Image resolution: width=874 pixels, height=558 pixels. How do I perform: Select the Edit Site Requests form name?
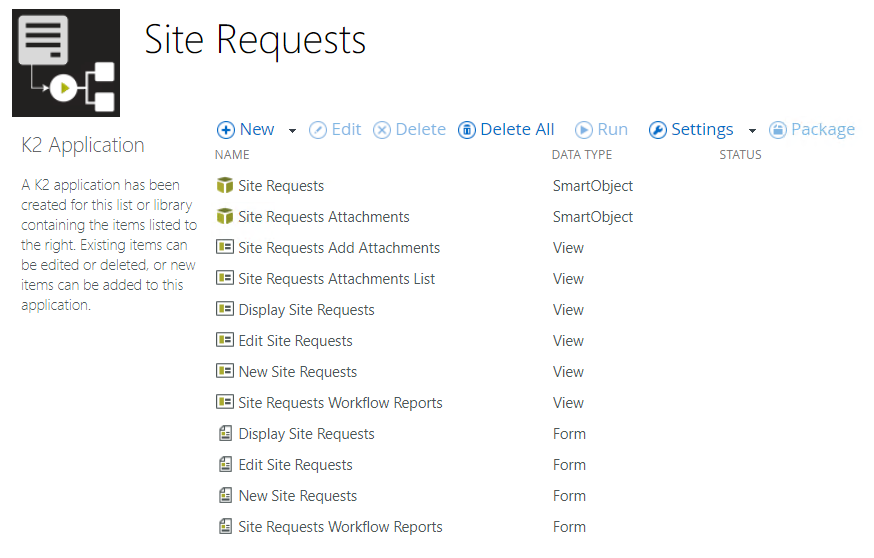click(295, 465)
